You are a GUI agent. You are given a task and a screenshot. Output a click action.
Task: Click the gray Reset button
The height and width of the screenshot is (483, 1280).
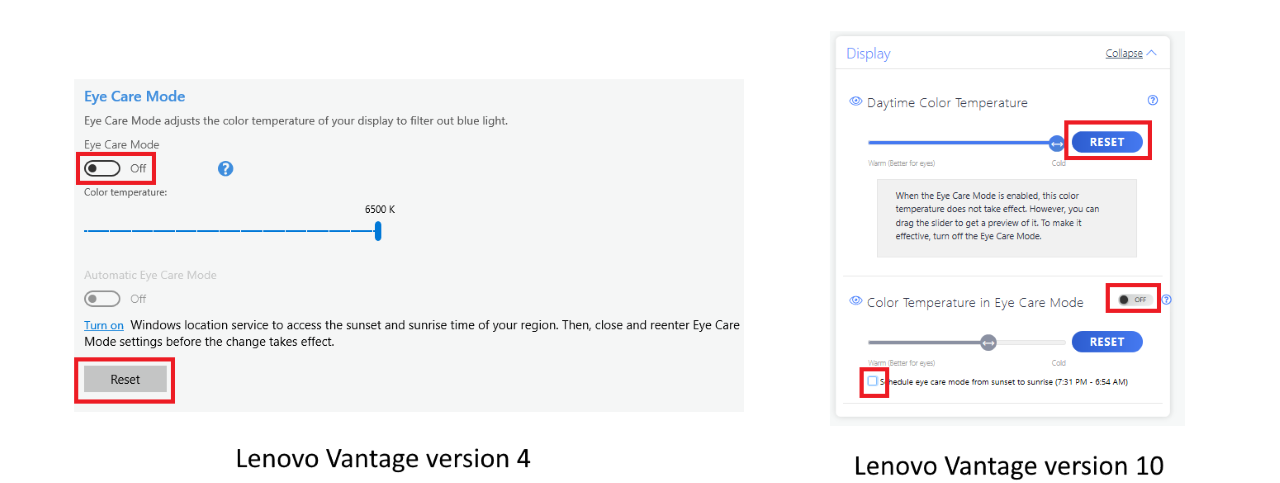[x=125, y=380]
